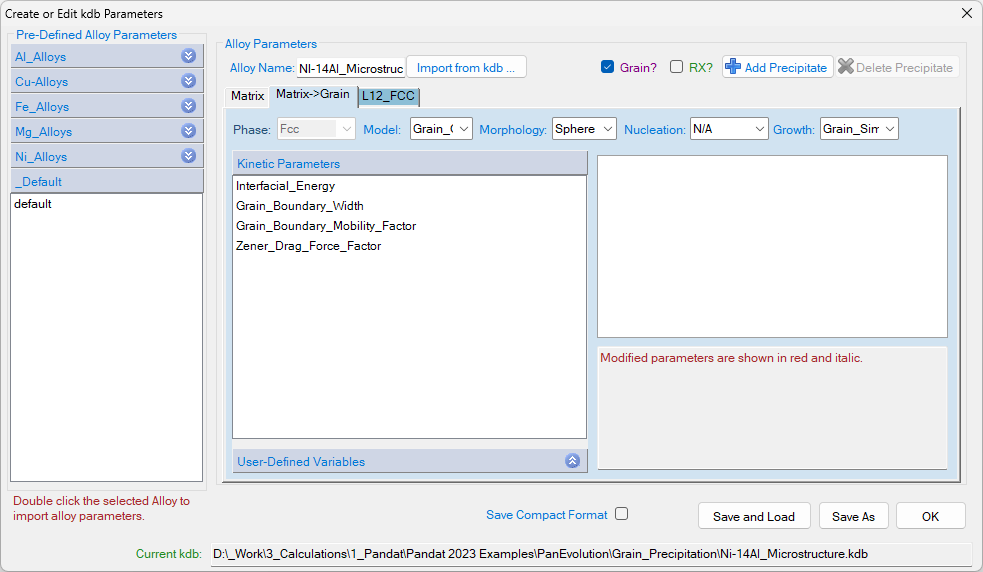Click the Save and Load button
The image size is (983, 572).
[753, 516]
